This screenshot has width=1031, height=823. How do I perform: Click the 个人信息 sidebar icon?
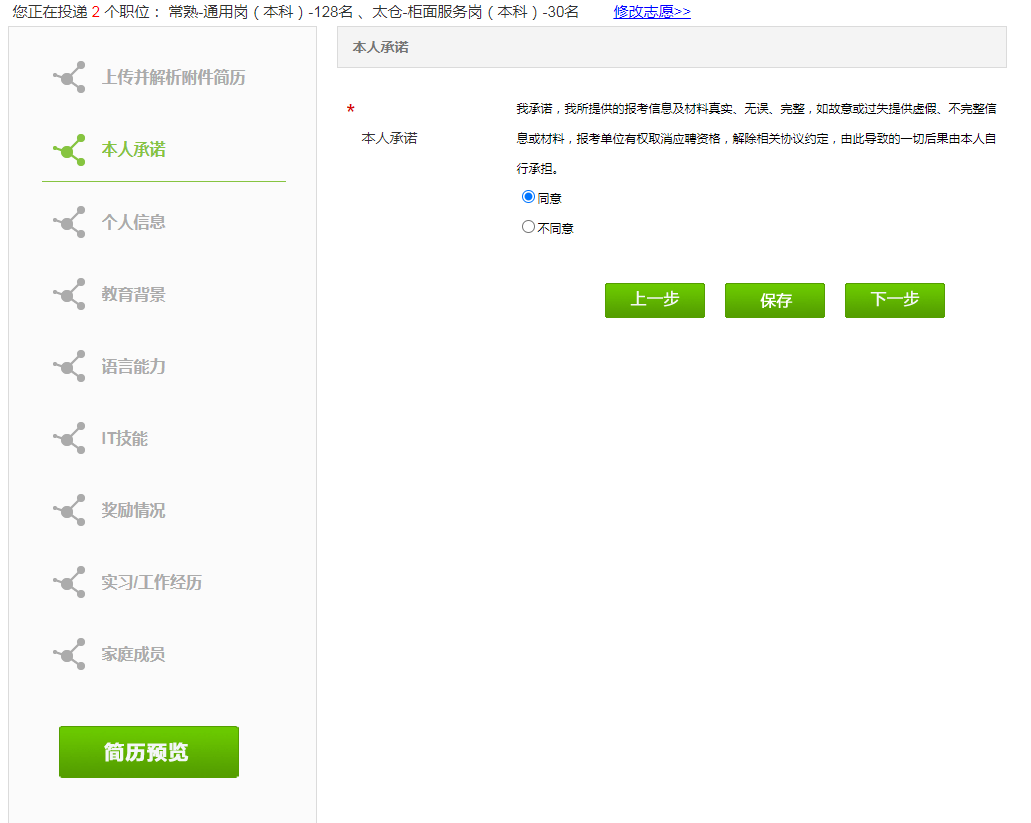68,222
